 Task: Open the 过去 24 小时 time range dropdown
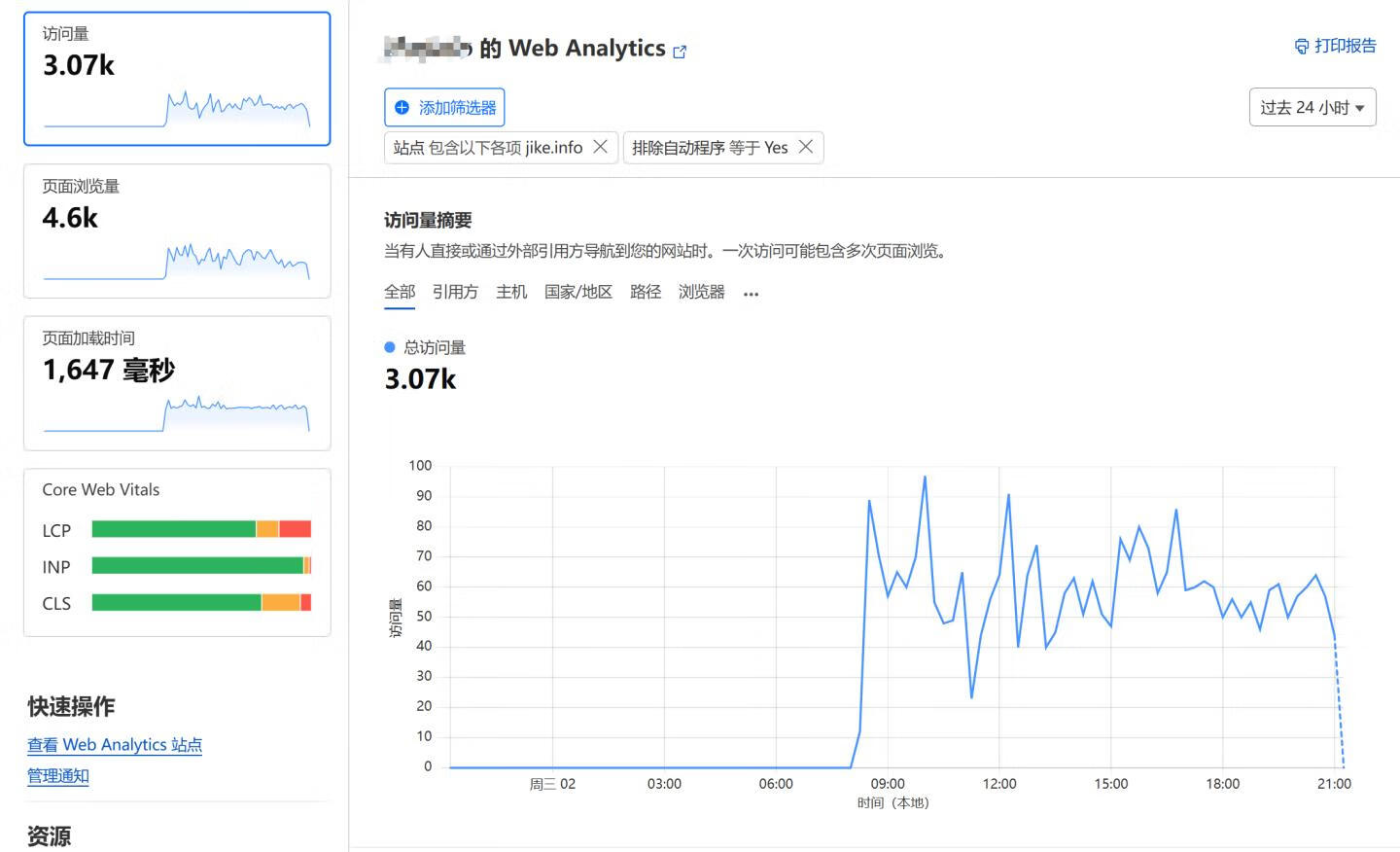click(x=1312, y=108)
